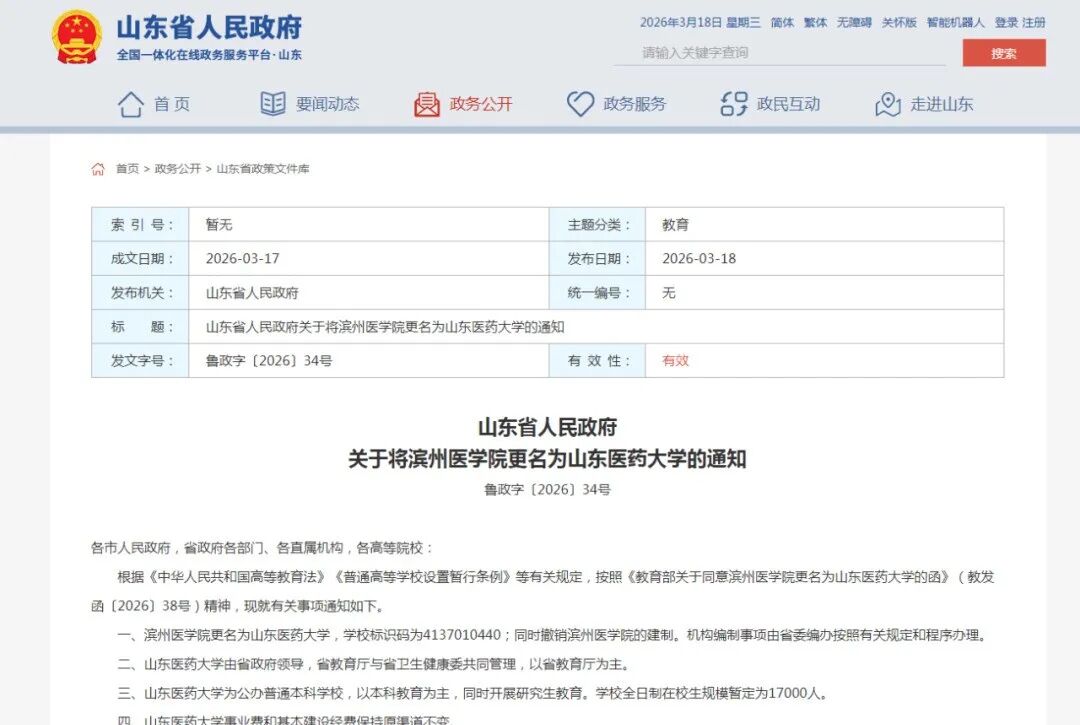
Task: Click the interaction icon beside 政民互动
Action: point(734,104)
